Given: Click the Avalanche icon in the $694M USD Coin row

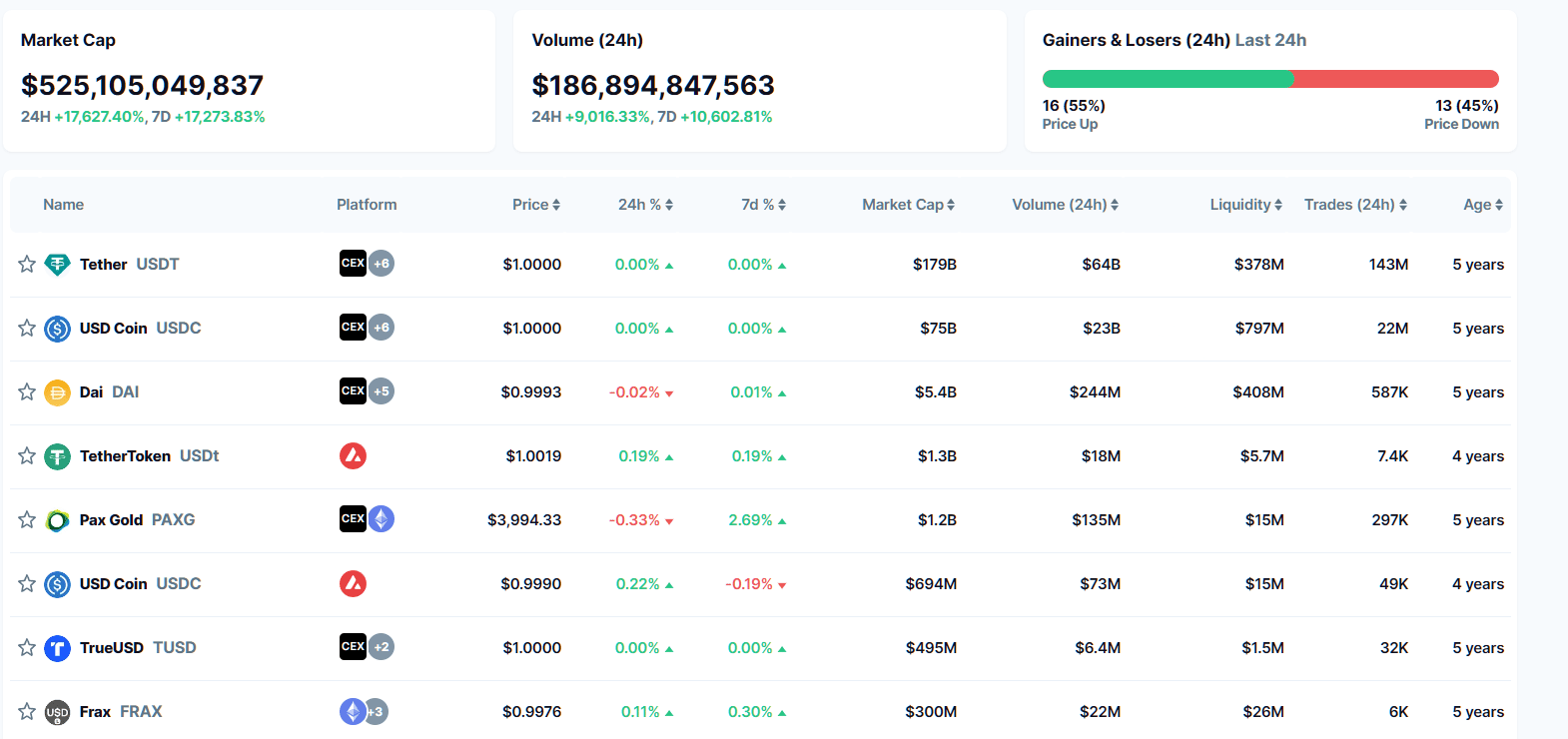Looking at the screenshot, I should point(353,583).
